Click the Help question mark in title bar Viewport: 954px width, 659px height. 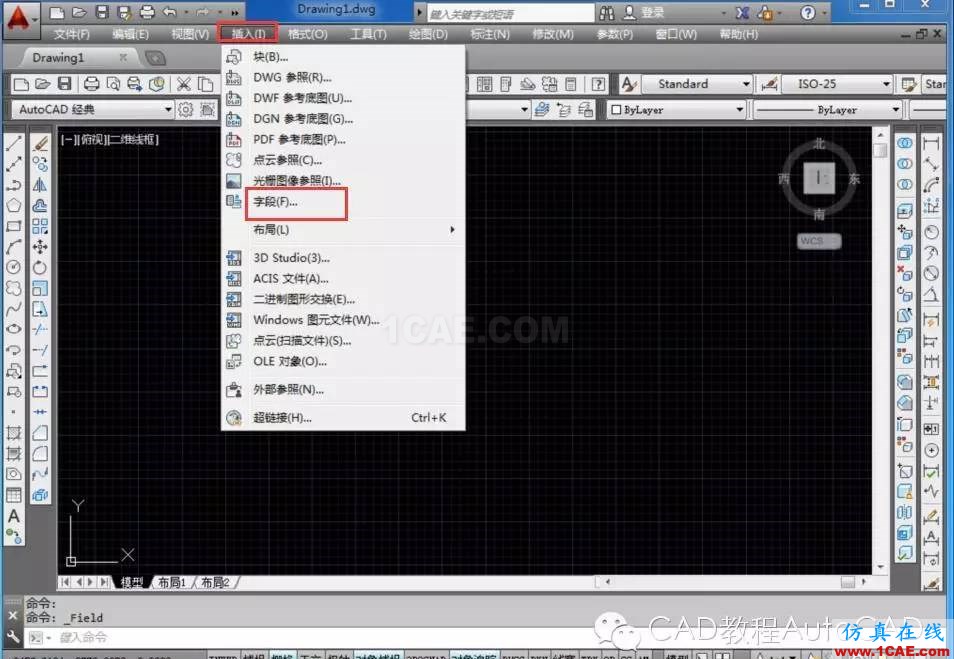(807, 12)
